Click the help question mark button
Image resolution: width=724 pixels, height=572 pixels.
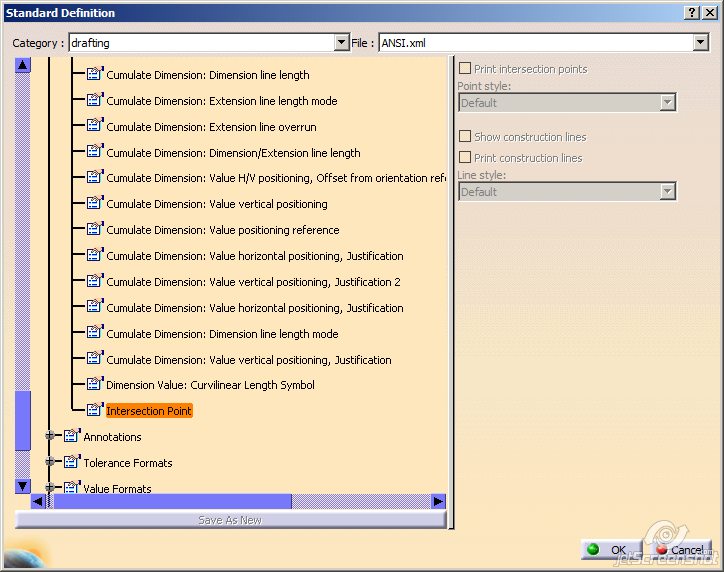coord(692,12)
